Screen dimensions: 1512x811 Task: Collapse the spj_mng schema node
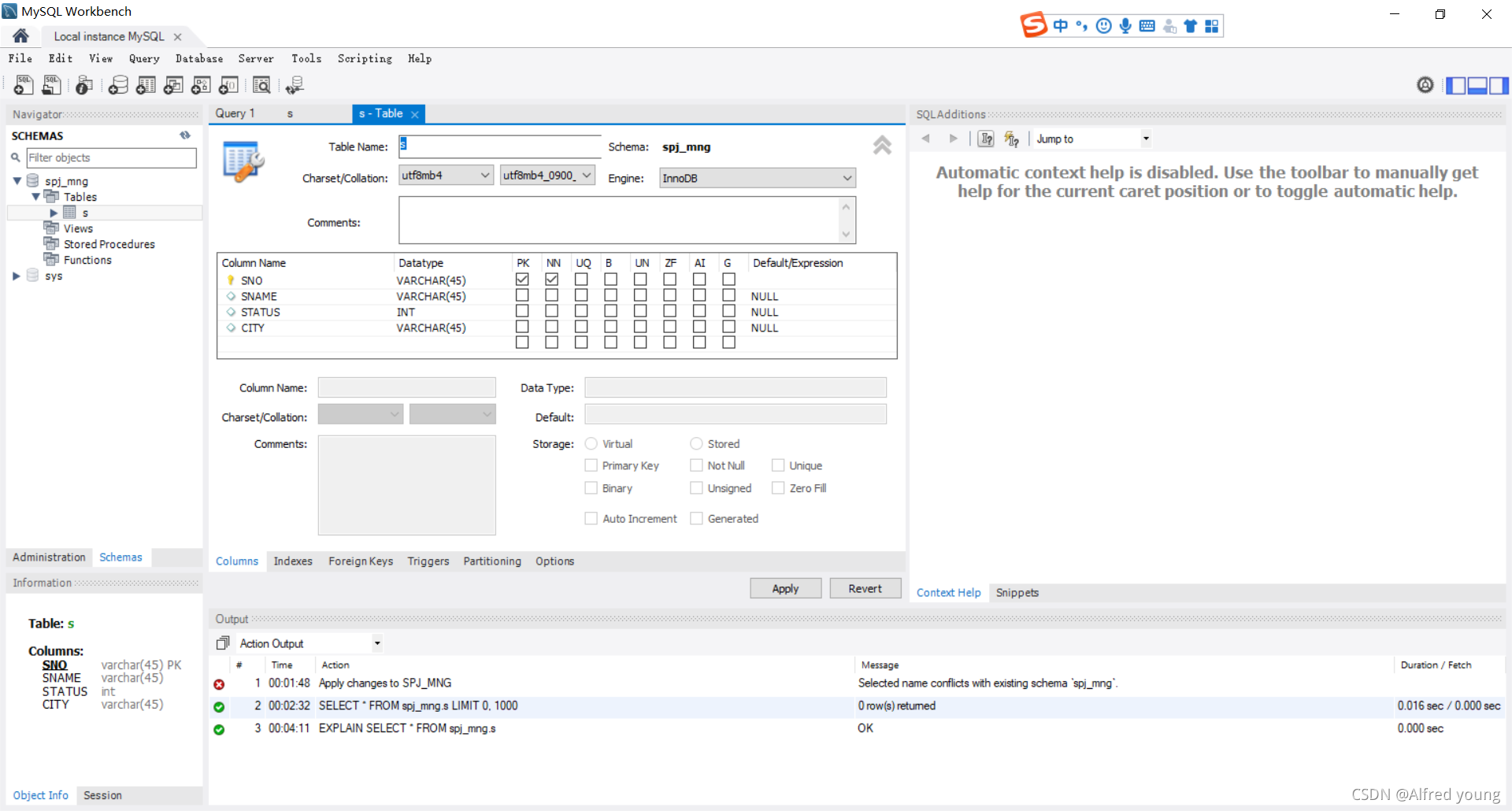tap(17, 181)
